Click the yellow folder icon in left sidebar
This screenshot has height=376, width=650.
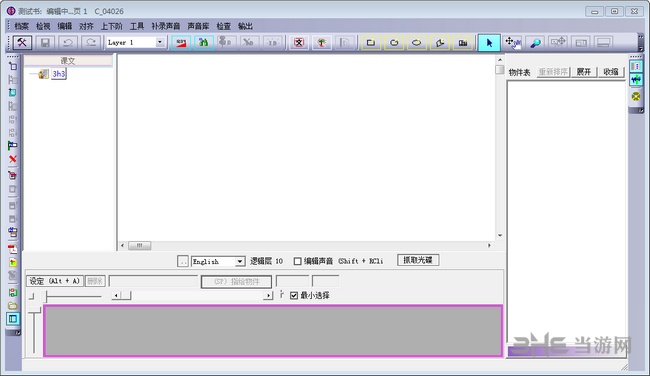[x=13, y=306]
